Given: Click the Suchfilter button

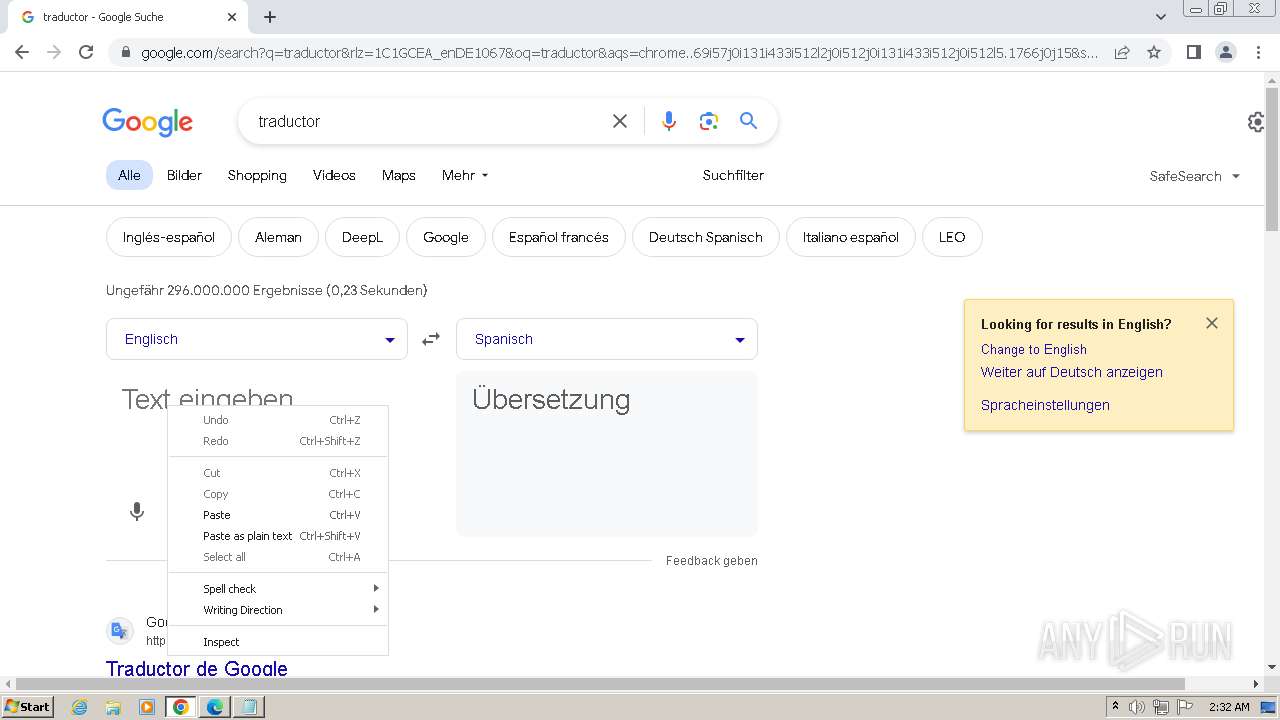Looking at the screenshot, I should click(733, 175).
